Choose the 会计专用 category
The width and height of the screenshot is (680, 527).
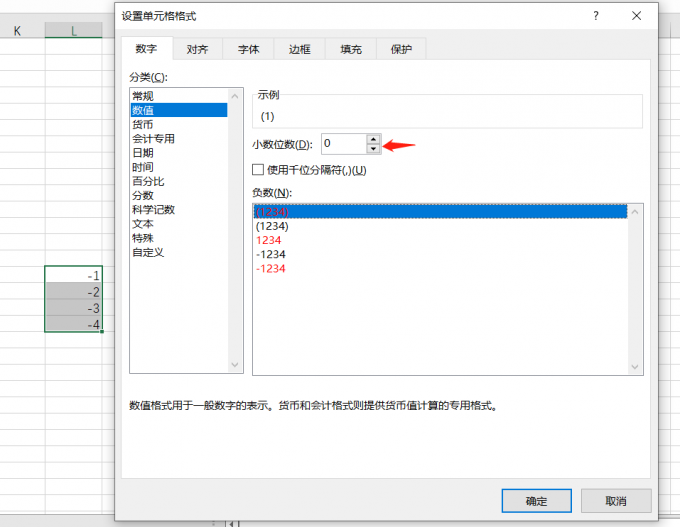tap(179, 139)
